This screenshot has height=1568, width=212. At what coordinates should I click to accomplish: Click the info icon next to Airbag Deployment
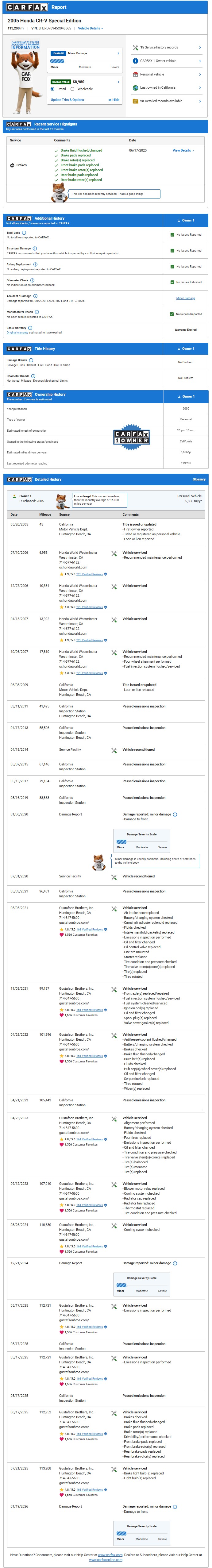click(35, 264)
